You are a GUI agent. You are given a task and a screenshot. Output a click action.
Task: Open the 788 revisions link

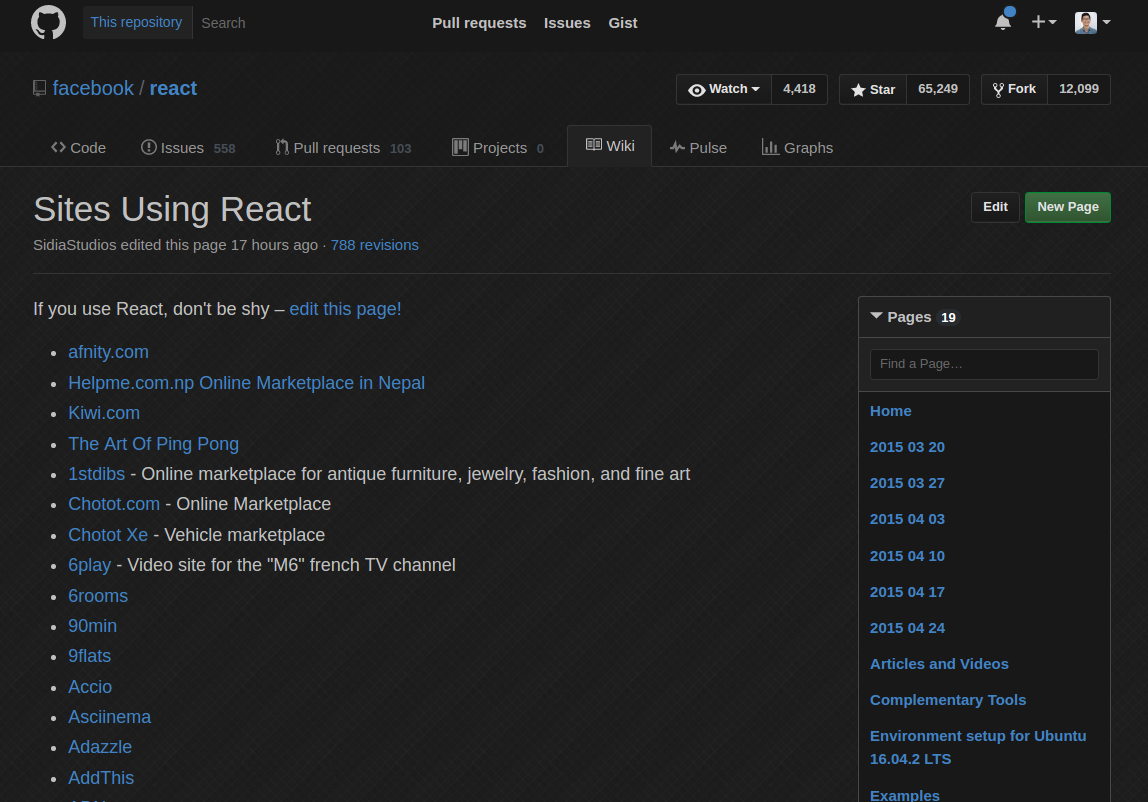pyautogui.click(x=374, y=245)
